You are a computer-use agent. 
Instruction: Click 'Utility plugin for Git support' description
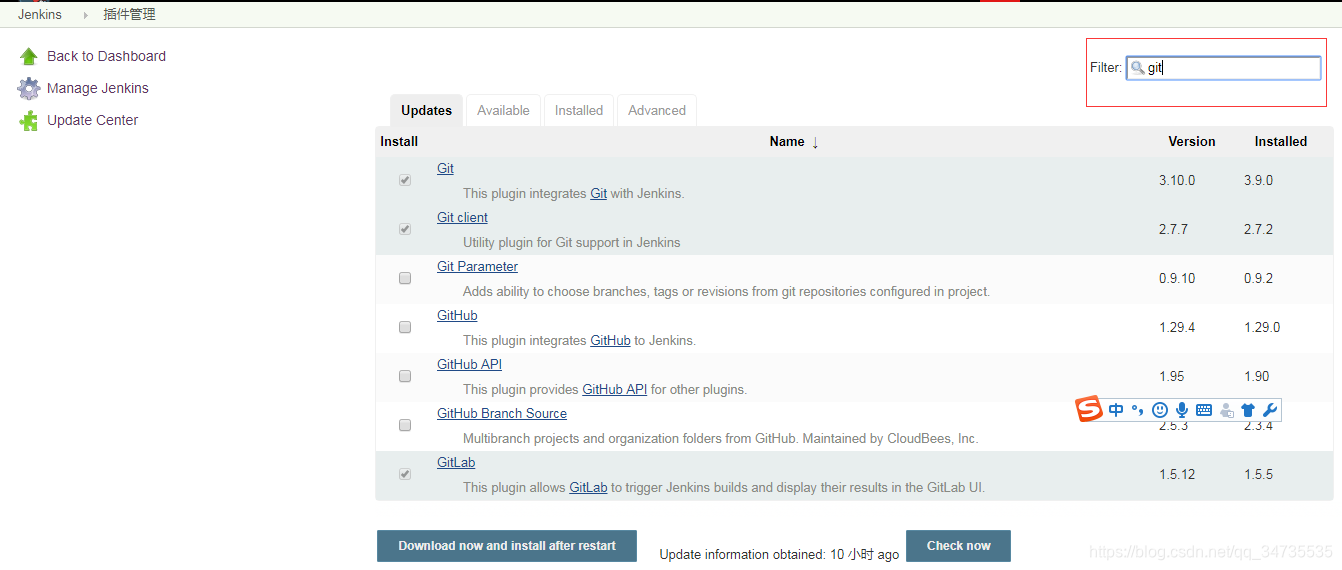click(571, 243)
